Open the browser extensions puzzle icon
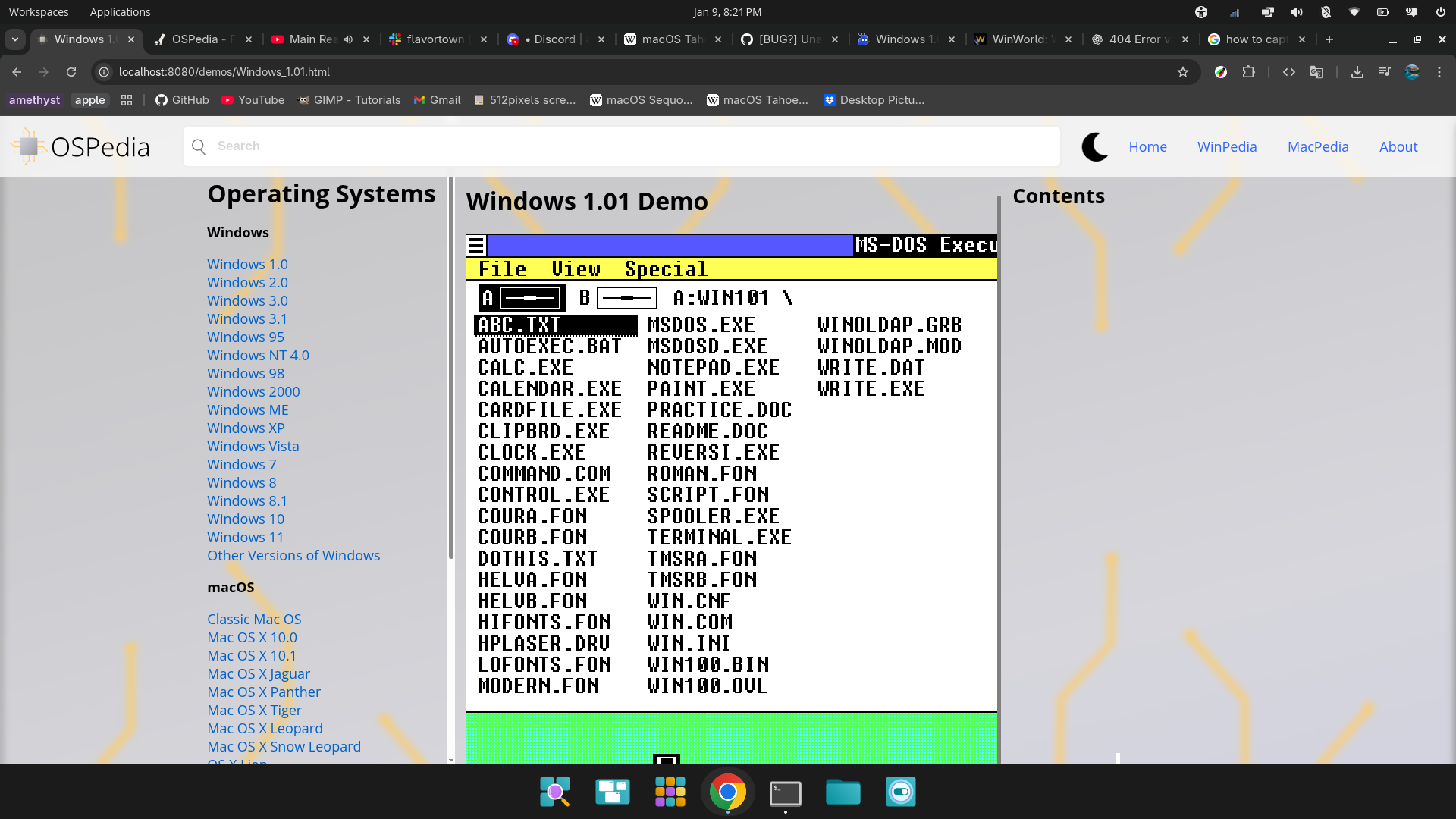 pyautogui.click(x=1248, y=72)
